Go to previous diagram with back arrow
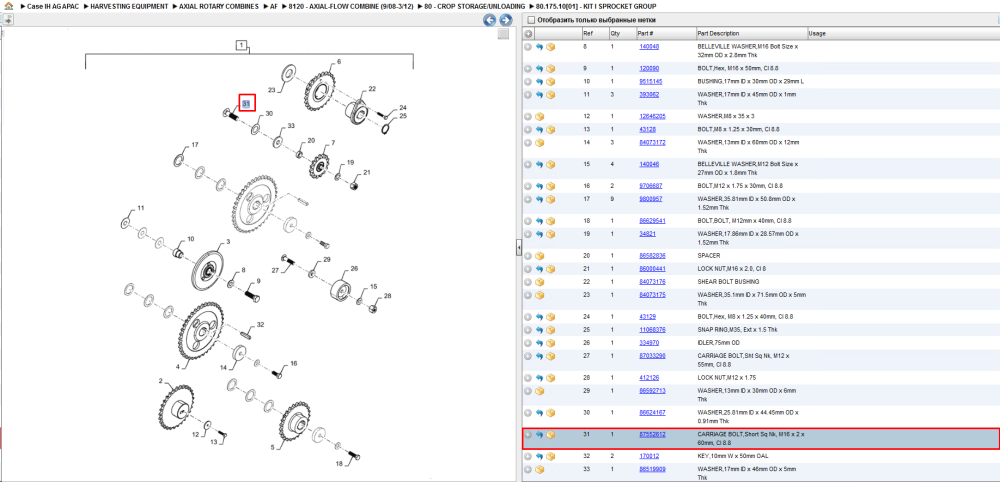 coord(490,20)
